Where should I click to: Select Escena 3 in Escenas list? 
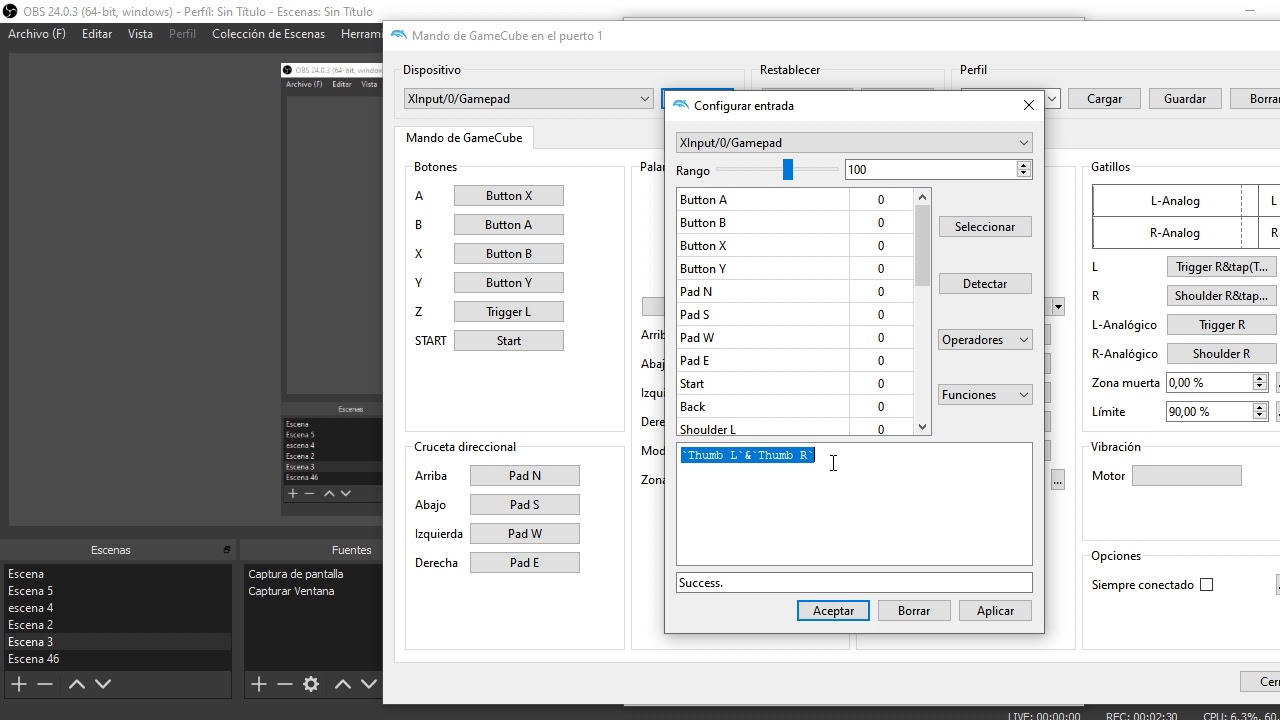117,642
